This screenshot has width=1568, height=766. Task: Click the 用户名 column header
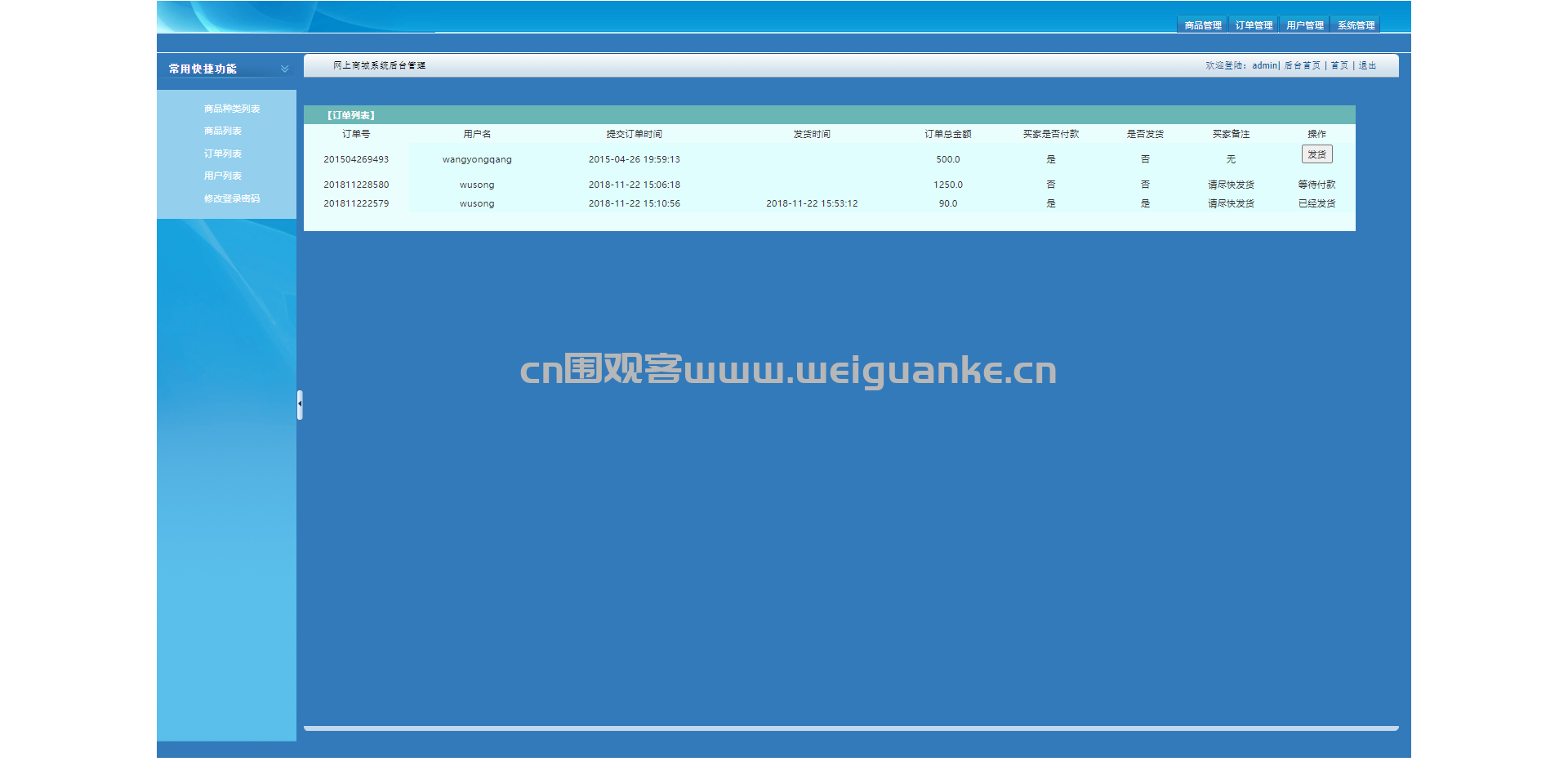coord(477,134)
